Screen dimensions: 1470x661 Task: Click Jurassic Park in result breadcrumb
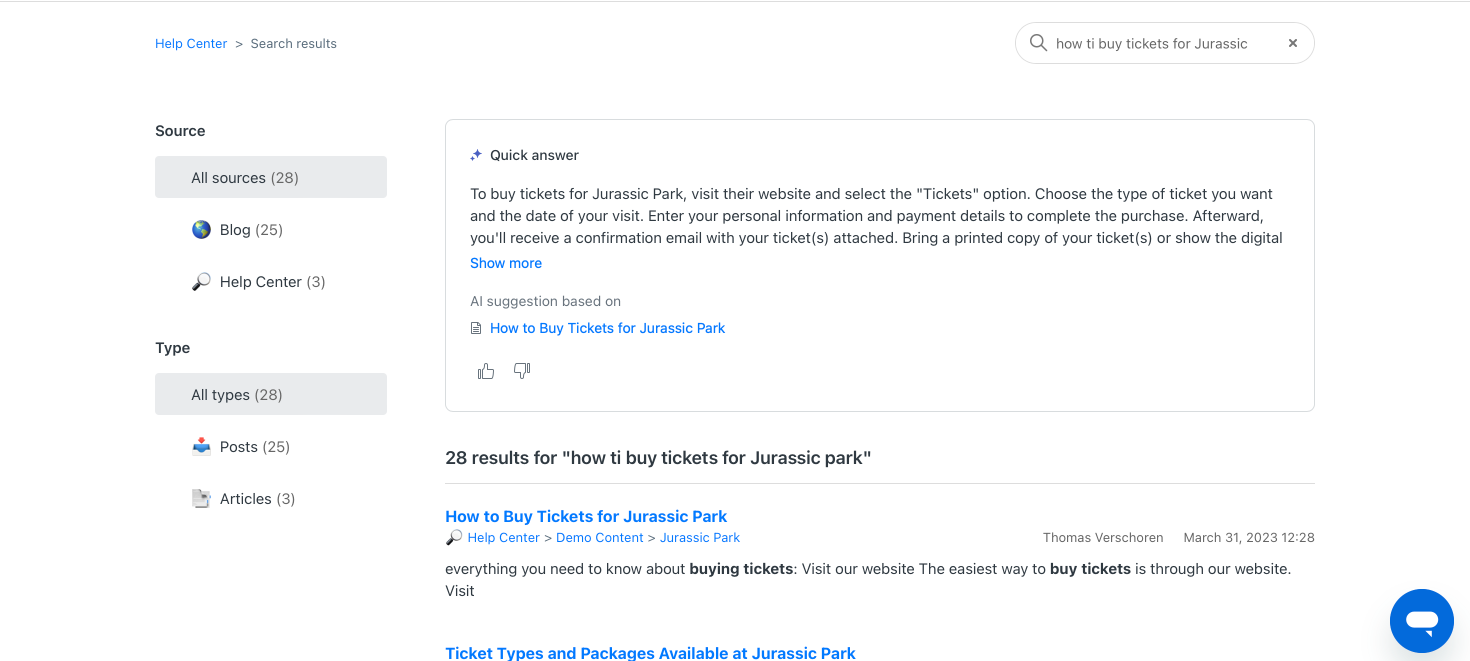(x=700, y=538)
